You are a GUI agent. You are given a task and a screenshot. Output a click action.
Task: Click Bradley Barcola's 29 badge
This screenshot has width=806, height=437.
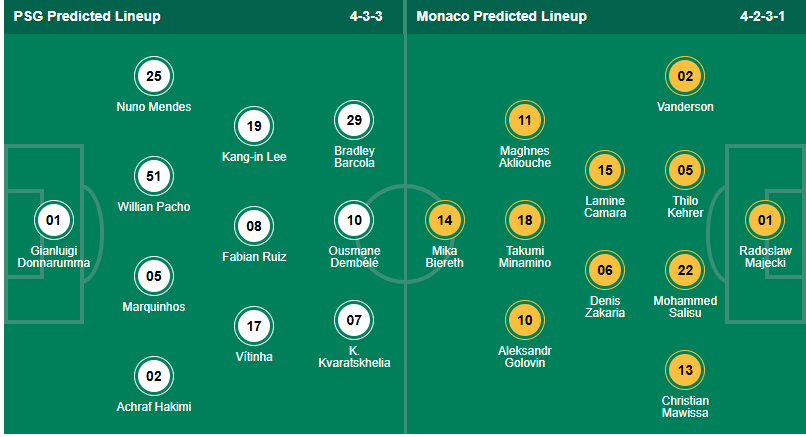point(354,120)
